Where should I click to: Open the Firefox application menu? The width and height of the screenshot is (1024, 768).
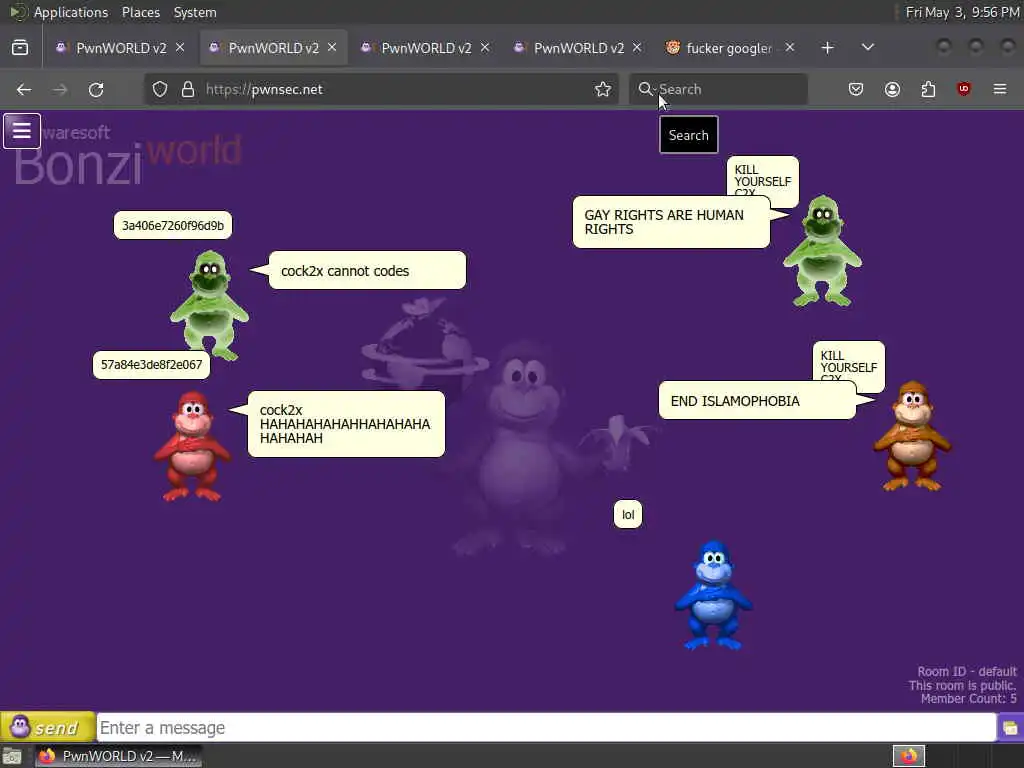point(1000,89)
